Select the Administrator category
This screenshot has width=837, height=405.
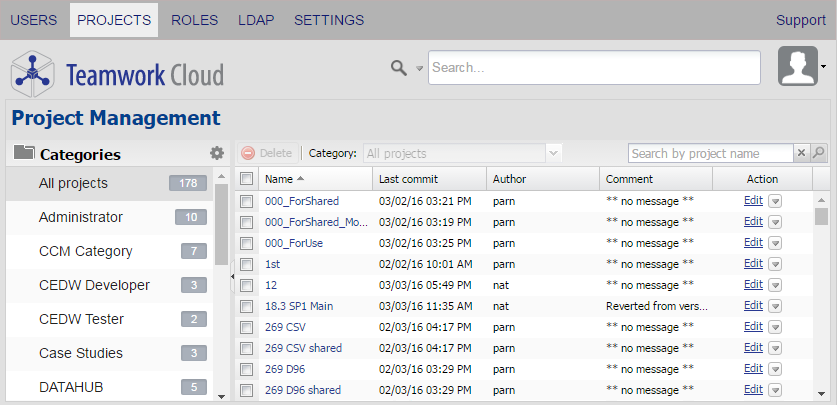point(109,217)
